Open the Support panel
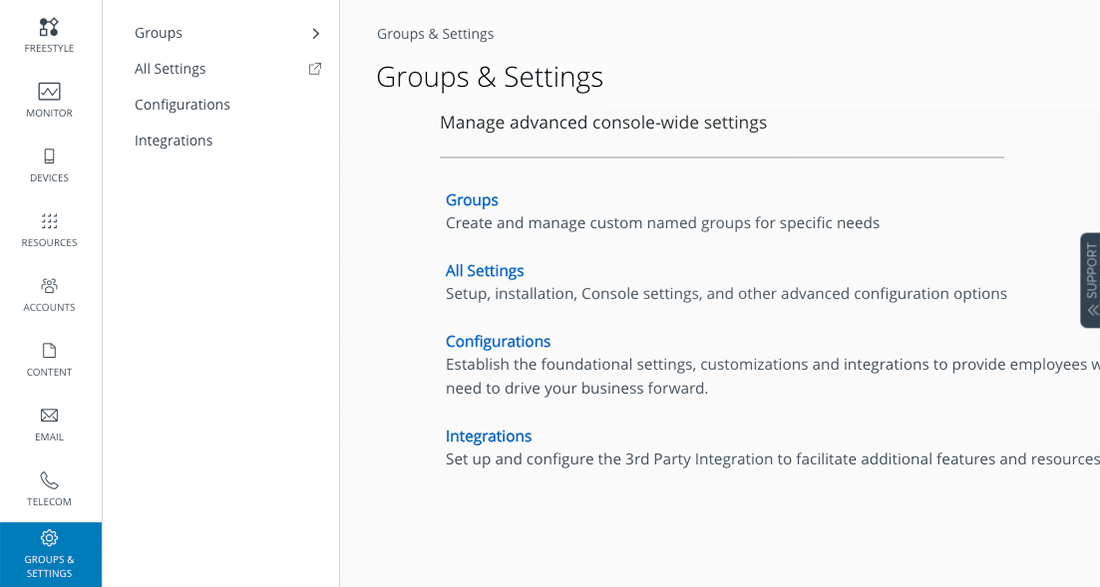Image resolution: width=1100 pixels, height=587 pixels. click(x=1092, y=280)
